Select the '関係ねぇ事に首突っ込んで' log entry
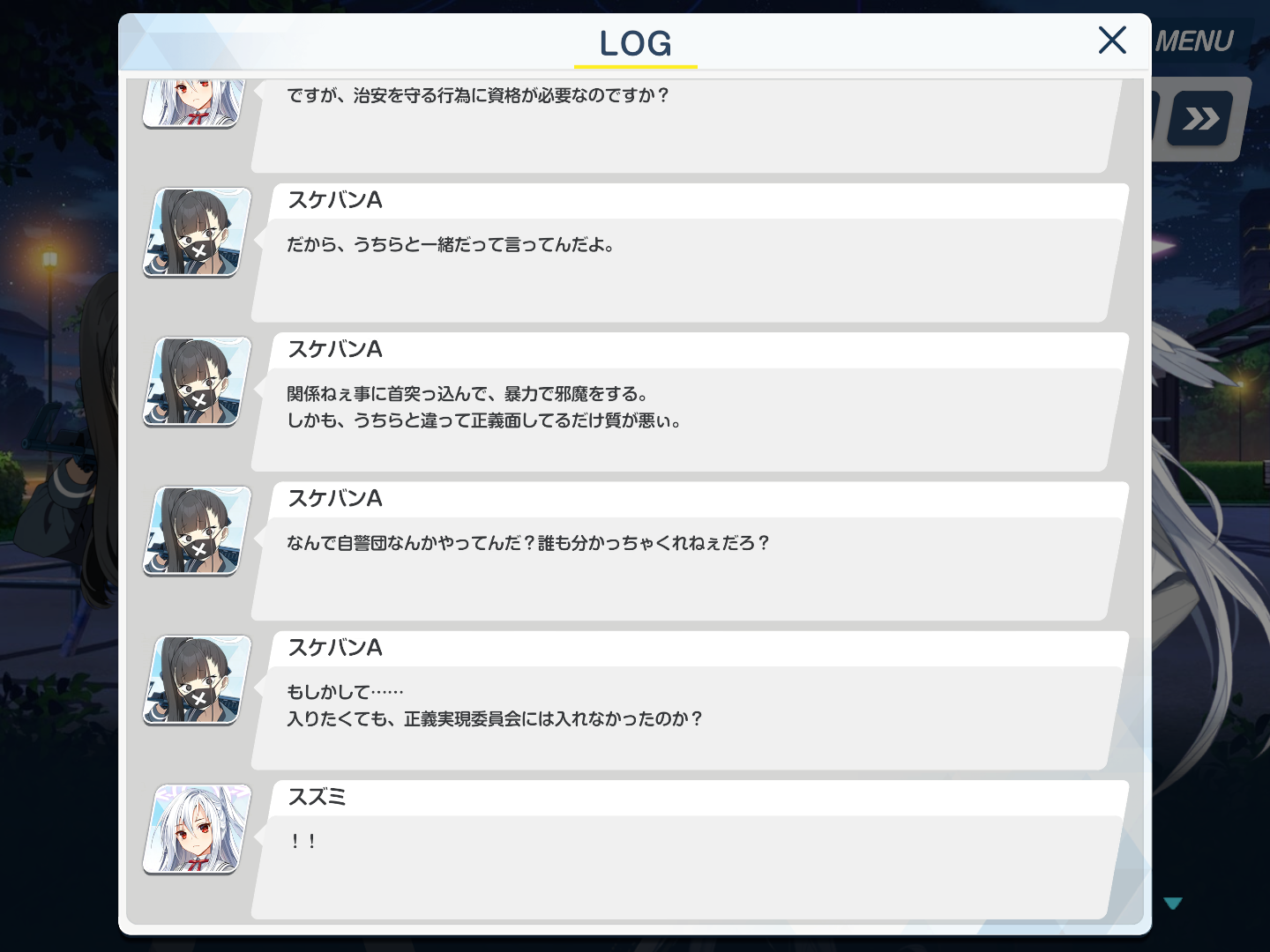 690,402
